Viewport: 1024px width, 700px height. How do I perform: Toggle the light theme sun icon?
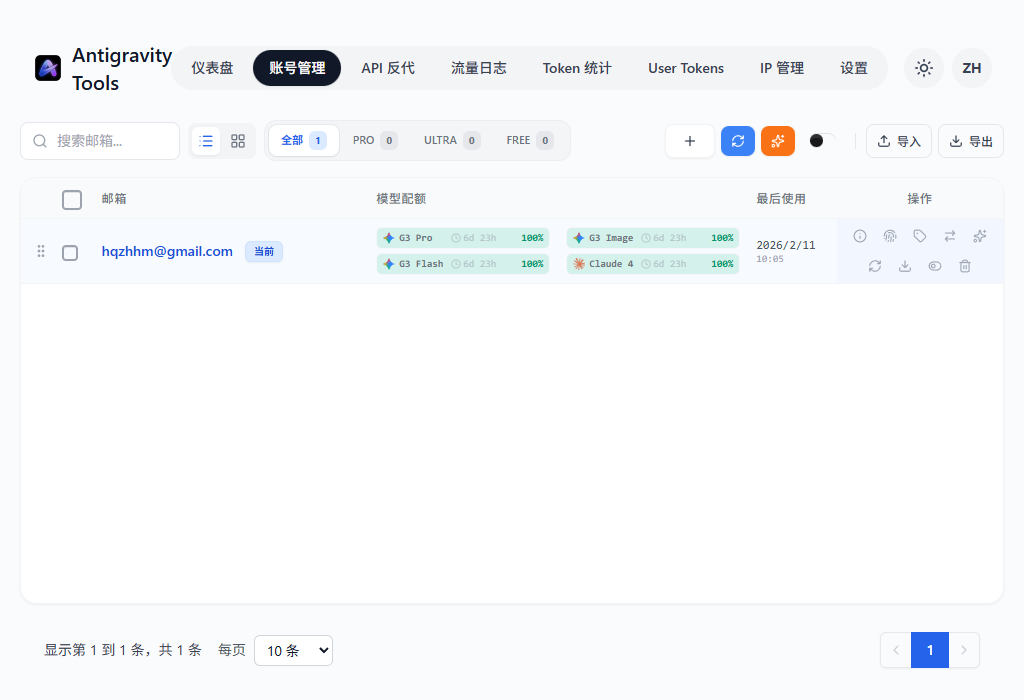click(x=923, y=68)
